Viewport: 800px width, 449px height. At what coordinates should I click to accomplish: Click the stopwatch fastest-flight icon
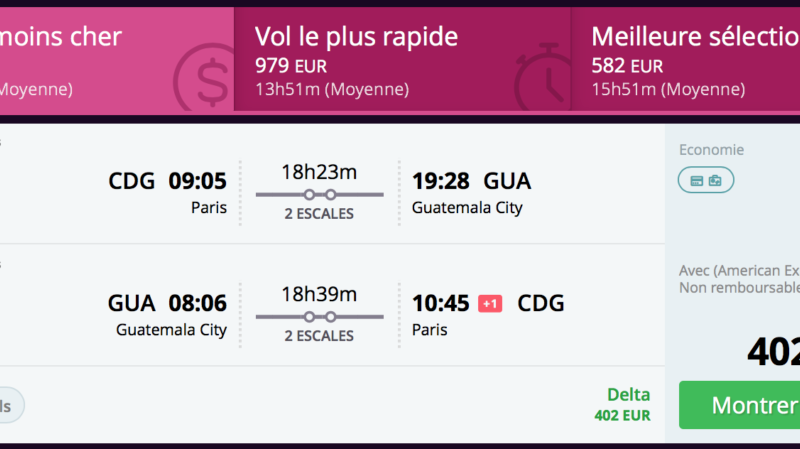pos(542,78)
